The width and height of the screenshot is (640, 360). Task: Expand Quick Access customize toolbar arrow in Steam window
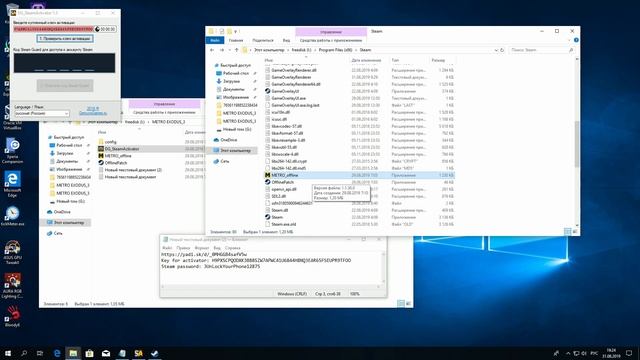[236, 31]
